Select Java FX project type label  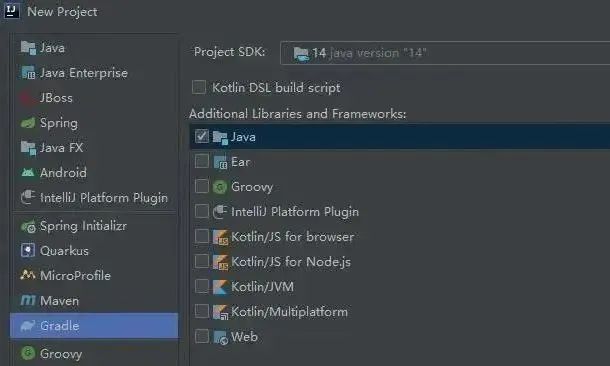61,148
